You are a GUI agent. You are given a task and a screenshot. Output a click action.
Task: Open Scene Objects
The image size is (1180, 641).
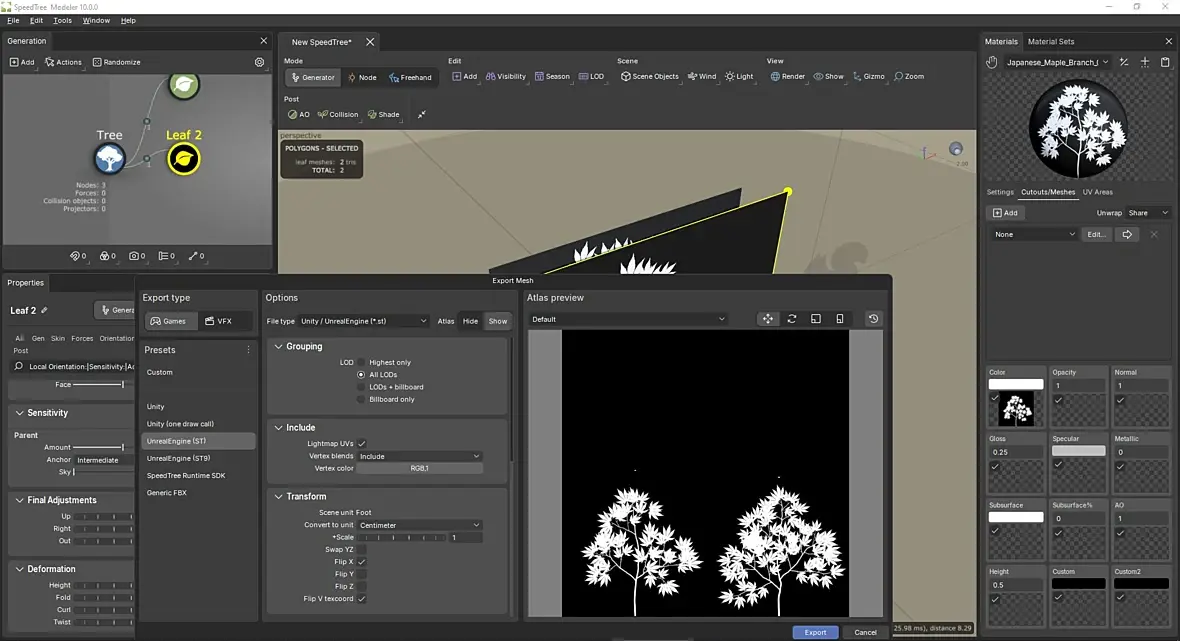point(649,77)
